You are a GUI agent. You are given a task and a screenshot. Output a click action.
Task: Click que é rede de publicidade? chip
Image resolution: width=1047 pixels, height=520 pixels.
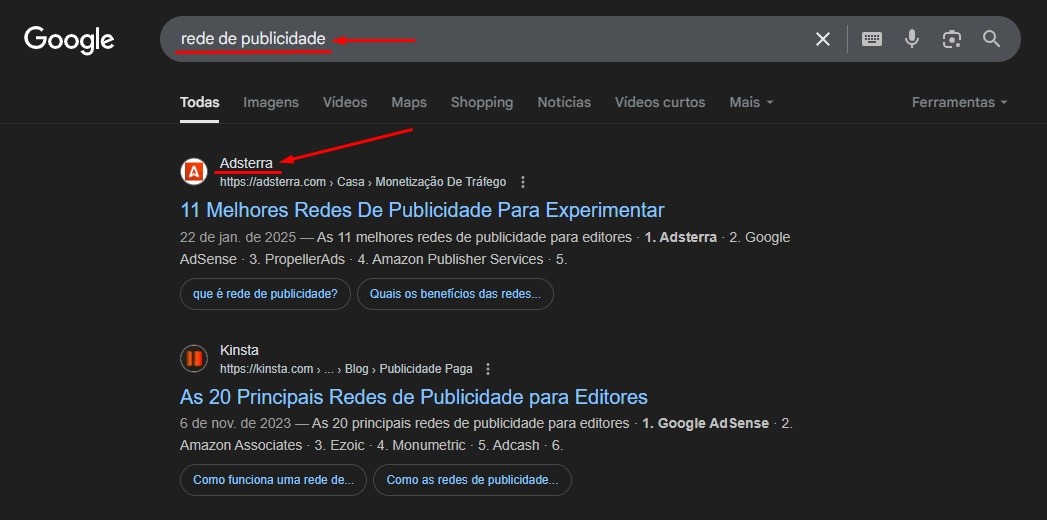[265, 294]
